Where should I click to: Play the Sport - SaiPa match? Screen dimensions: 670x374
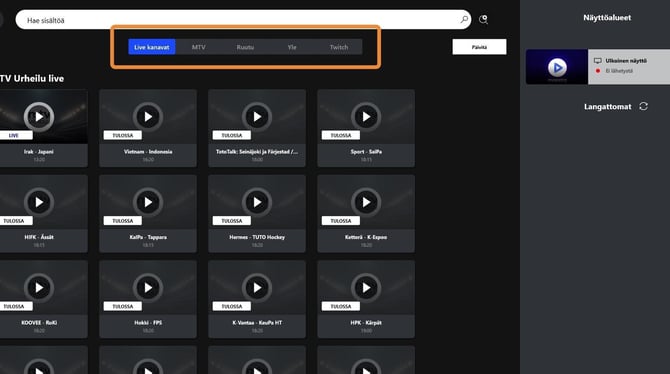[366, 117]
